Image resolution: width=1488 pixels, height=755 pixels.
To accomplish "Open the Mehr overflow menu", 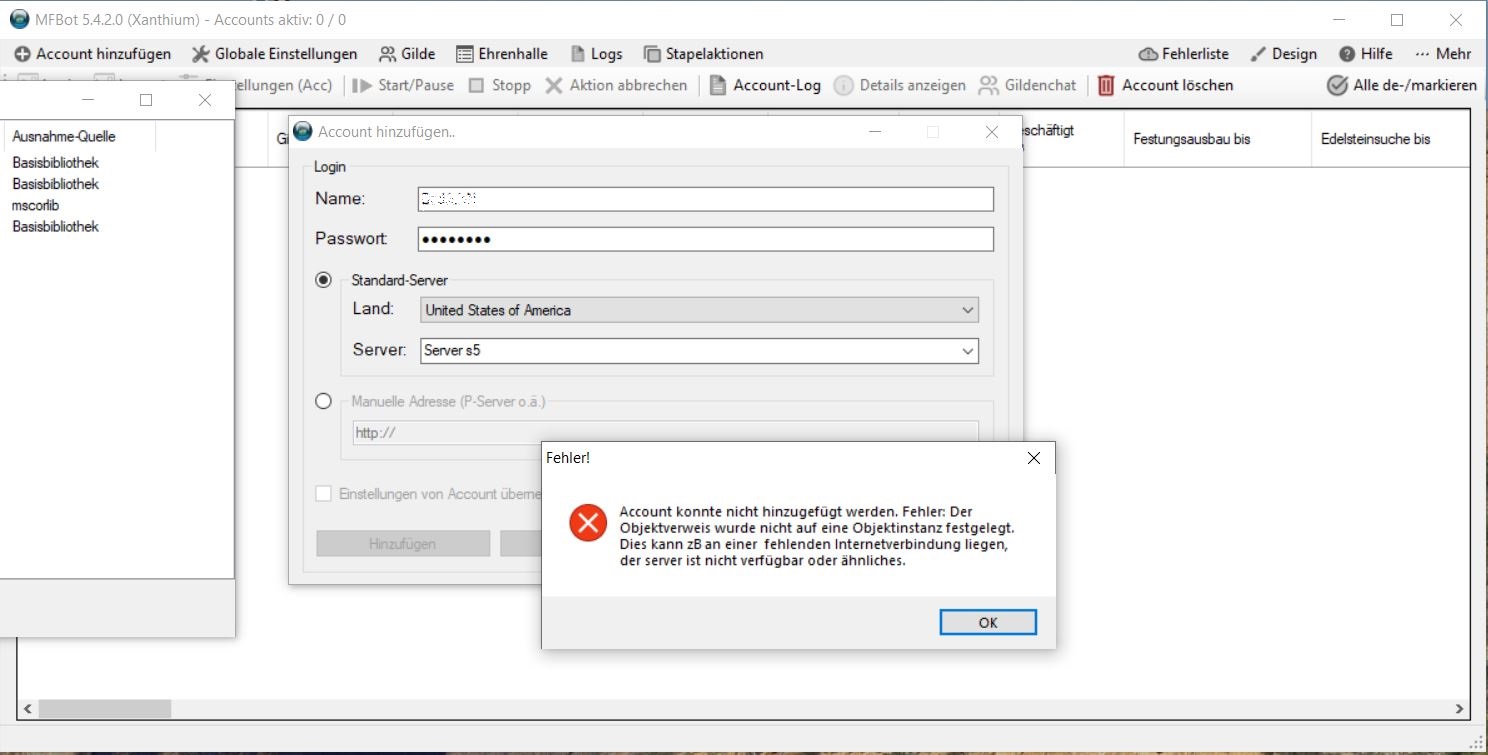I will pos(1443,54).
